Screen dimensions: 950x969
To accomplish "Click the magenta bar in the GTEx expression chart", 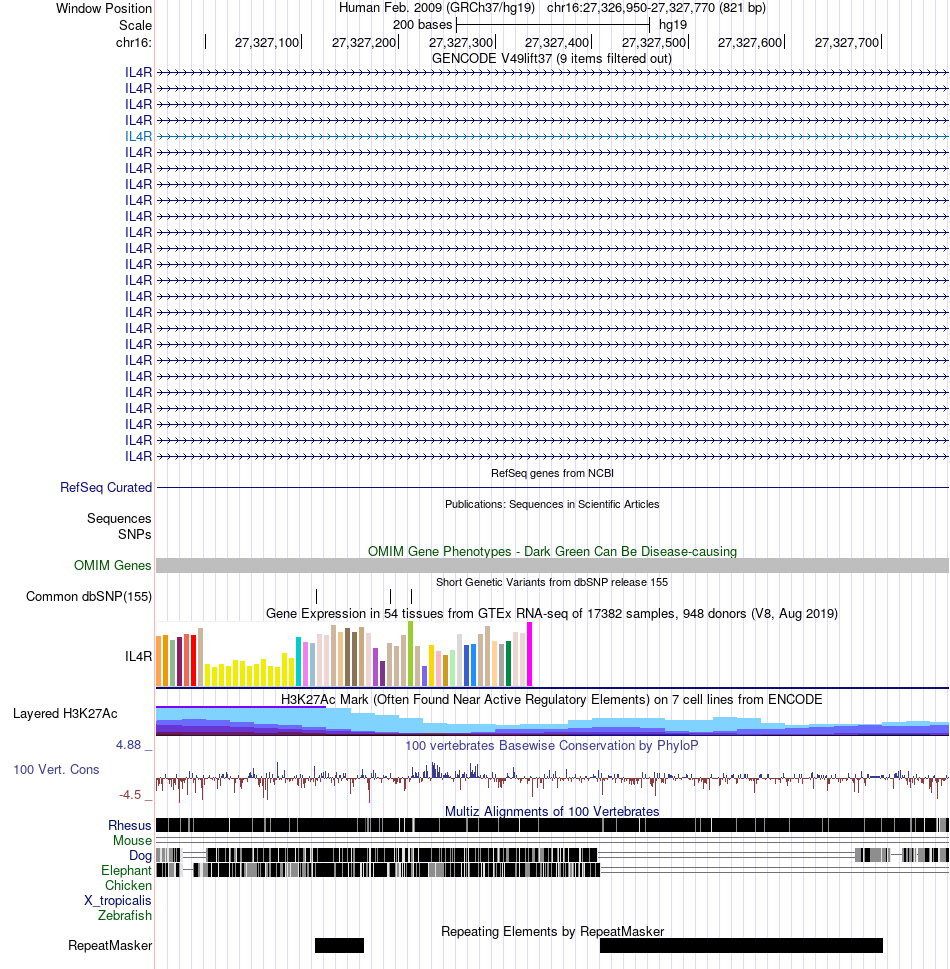I will 529,654.
